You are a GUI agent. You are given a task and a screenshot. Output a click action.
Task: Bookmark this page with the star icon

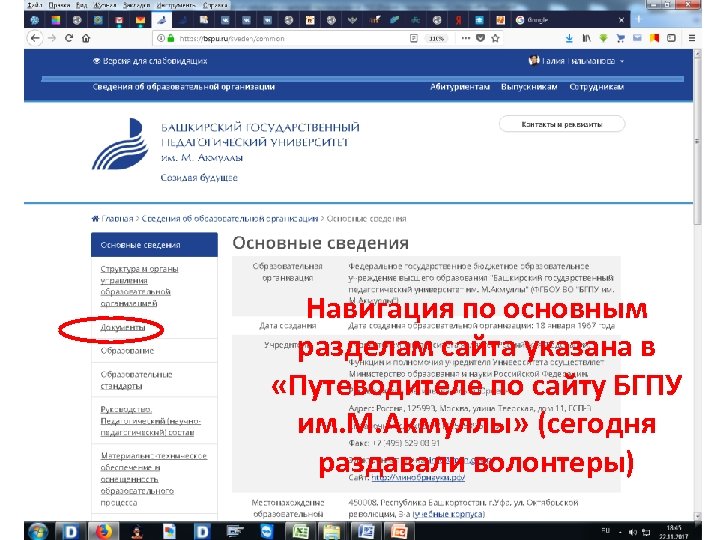click(x=495, y=39)
